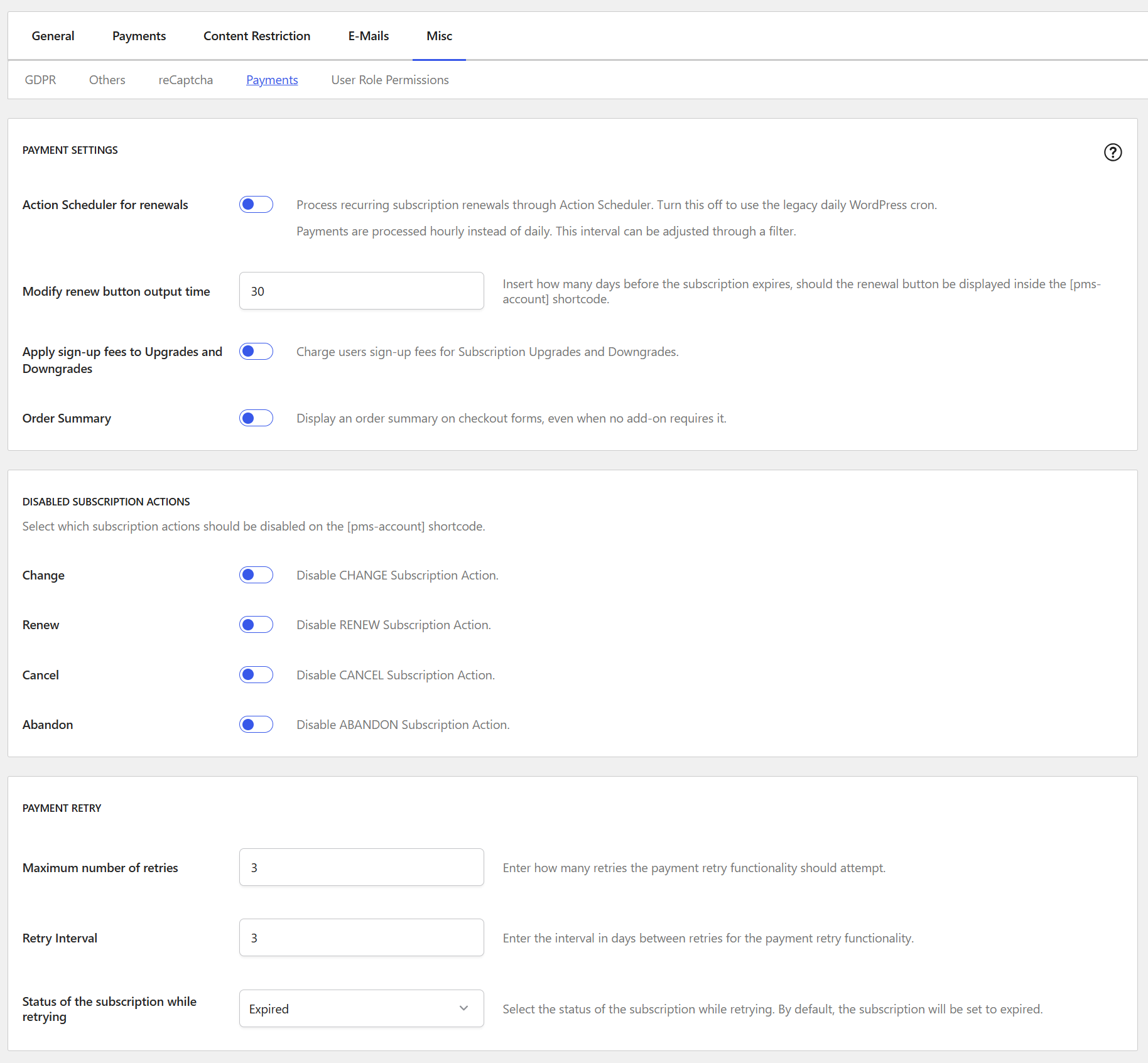Open the GDPR sub-tab
This screenshot has height=1063, width=1148.
40,80
